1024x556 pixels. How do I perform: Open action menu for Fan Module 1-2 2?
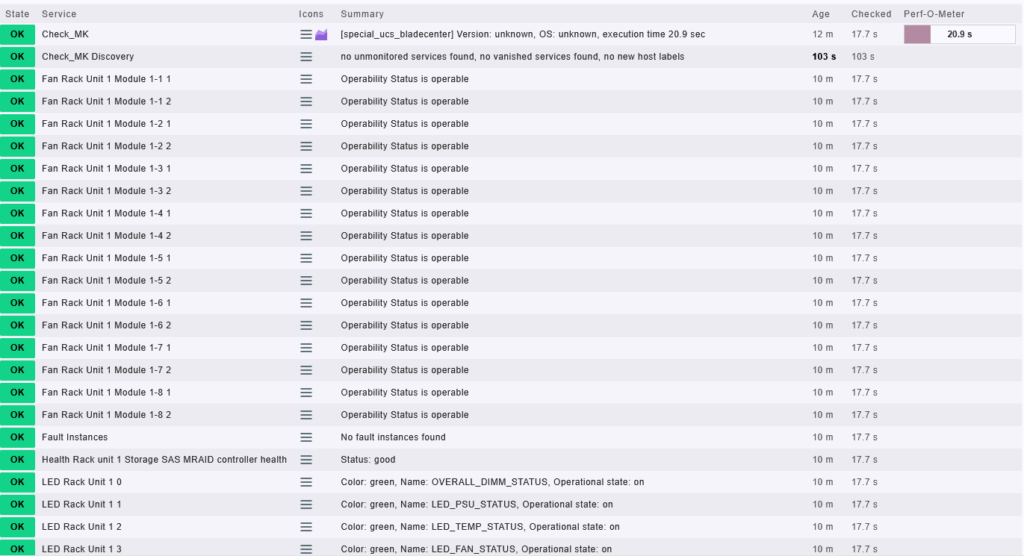tap(306, 146)
